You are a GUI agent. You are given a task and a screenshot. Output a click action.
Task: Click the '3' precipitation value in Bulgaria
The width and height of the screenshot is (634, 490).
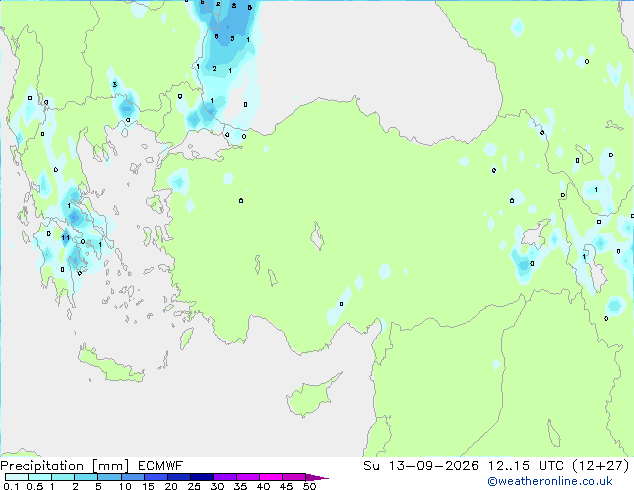coord(115,84)
